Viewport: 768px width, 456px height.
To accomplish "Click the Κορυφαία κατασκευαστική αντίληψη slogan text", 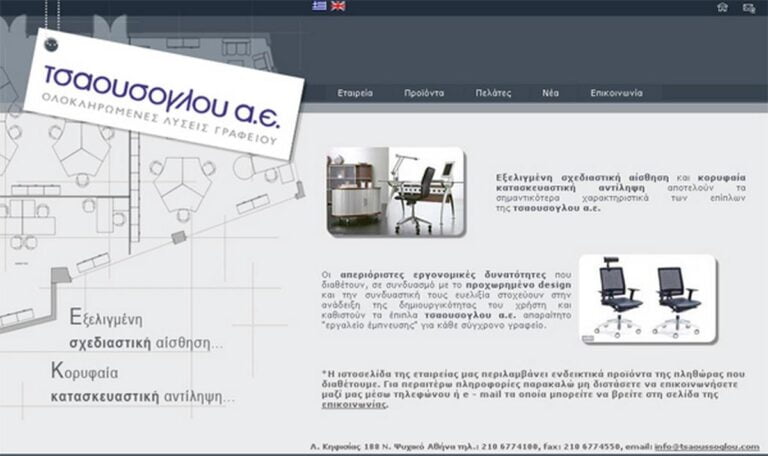I will [142, 383].
